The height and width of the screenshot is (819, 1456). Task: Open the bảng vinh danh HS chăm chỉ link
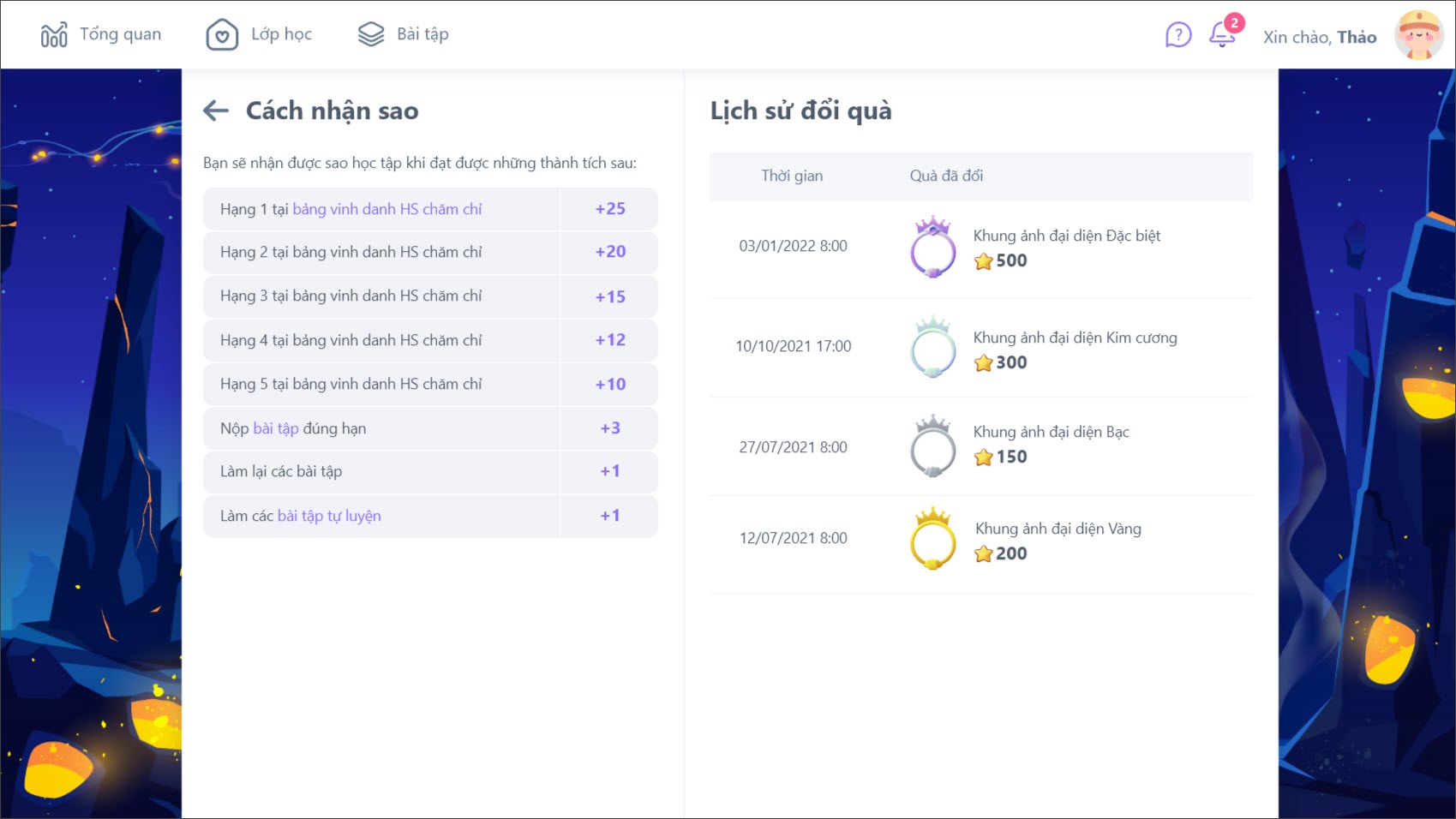pos(387,209)
